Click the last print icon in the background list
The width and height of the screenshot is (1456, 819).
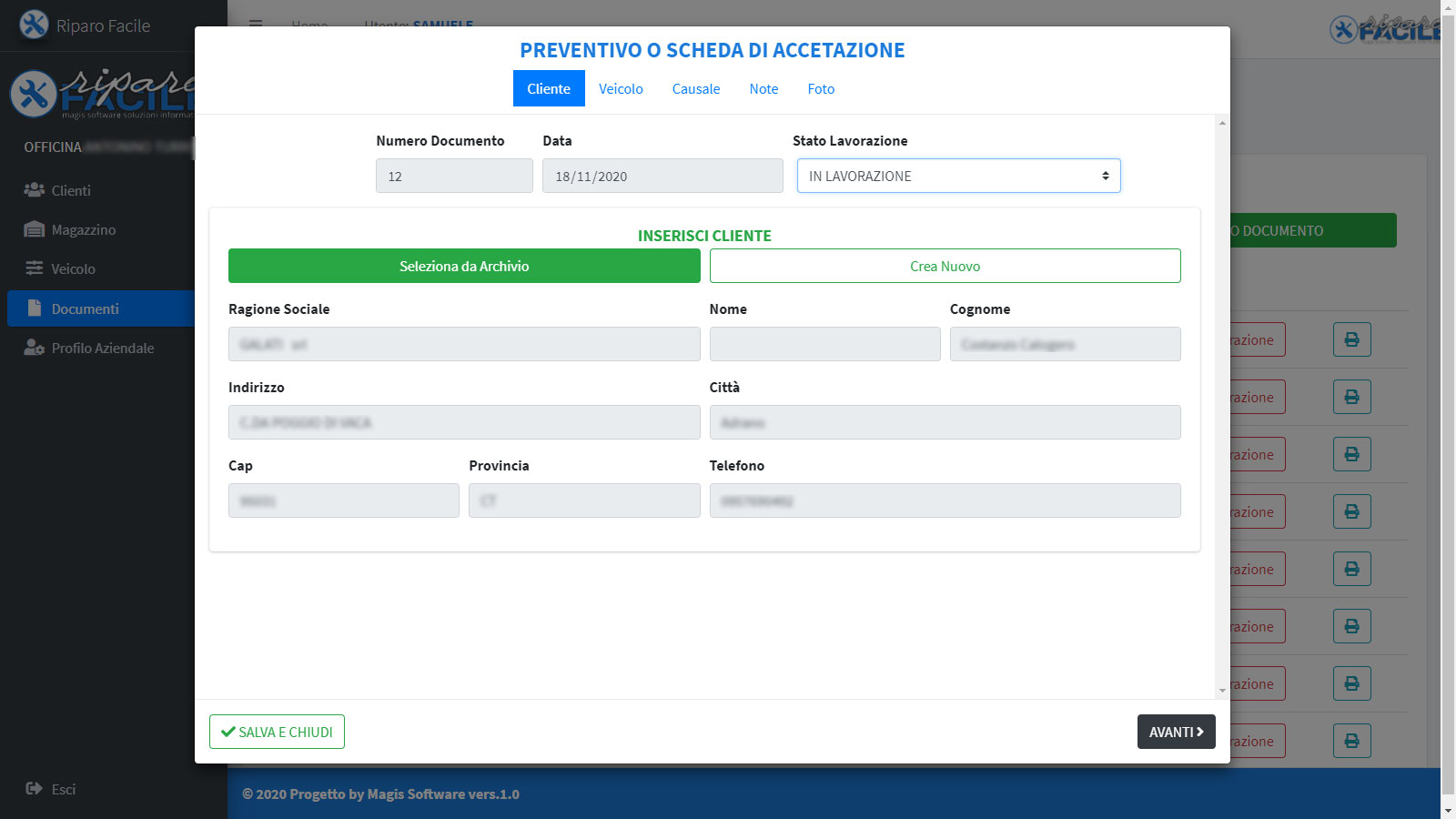(1352, 741)
